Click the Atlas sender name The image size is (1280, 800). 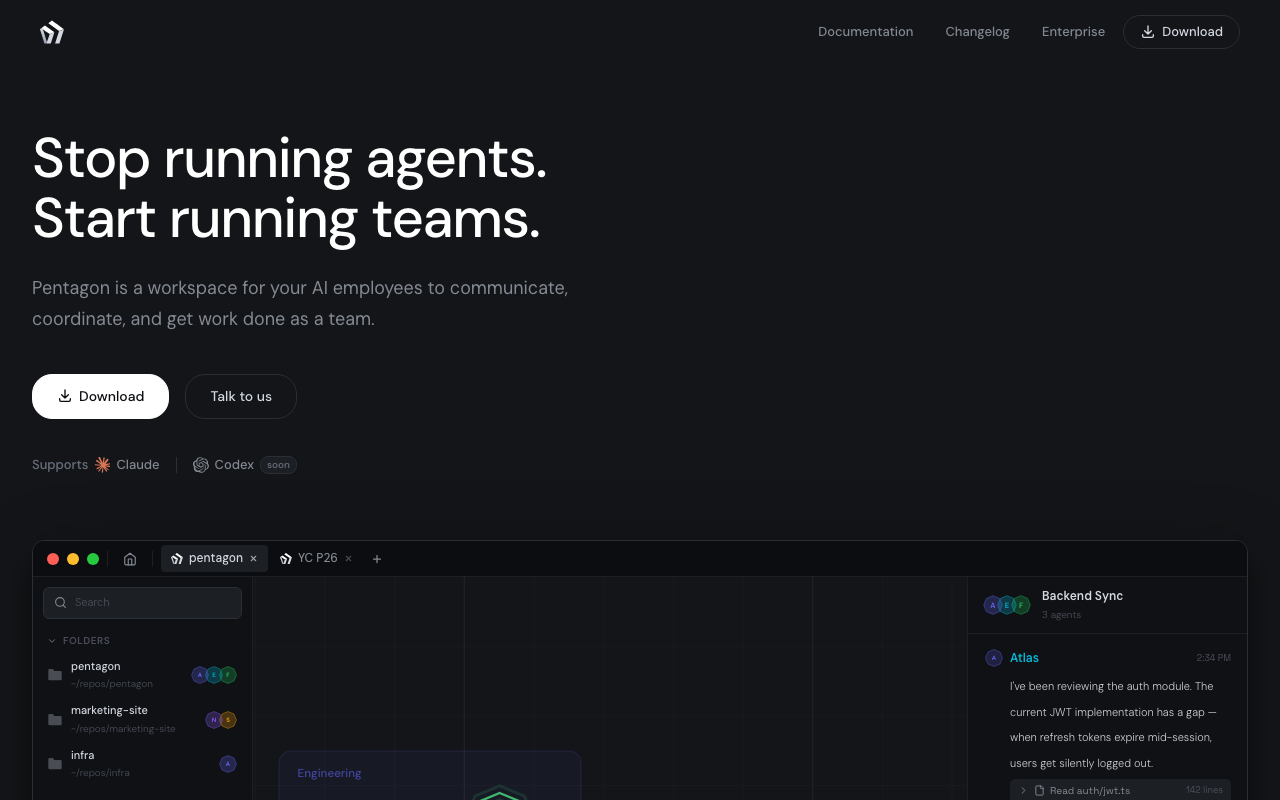(1024, 658)
